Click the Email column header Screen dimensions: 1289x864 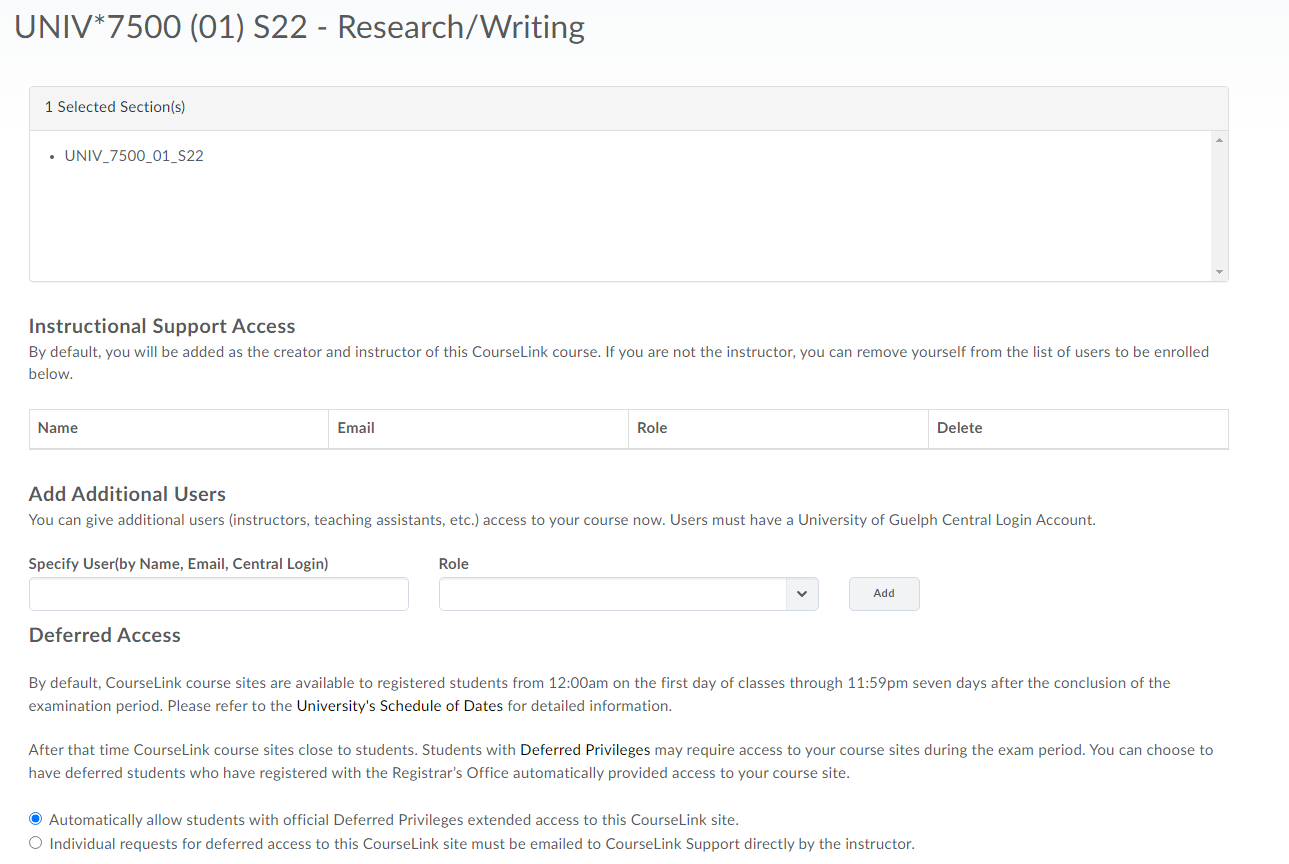point(478,428)
